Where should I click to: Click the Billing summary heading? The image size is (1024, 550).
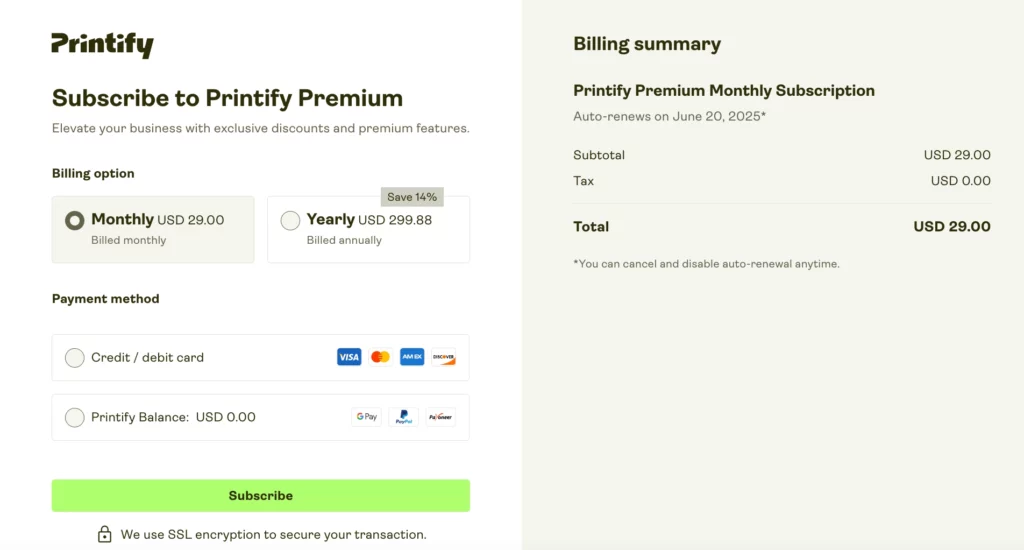[x=646, y=44]
